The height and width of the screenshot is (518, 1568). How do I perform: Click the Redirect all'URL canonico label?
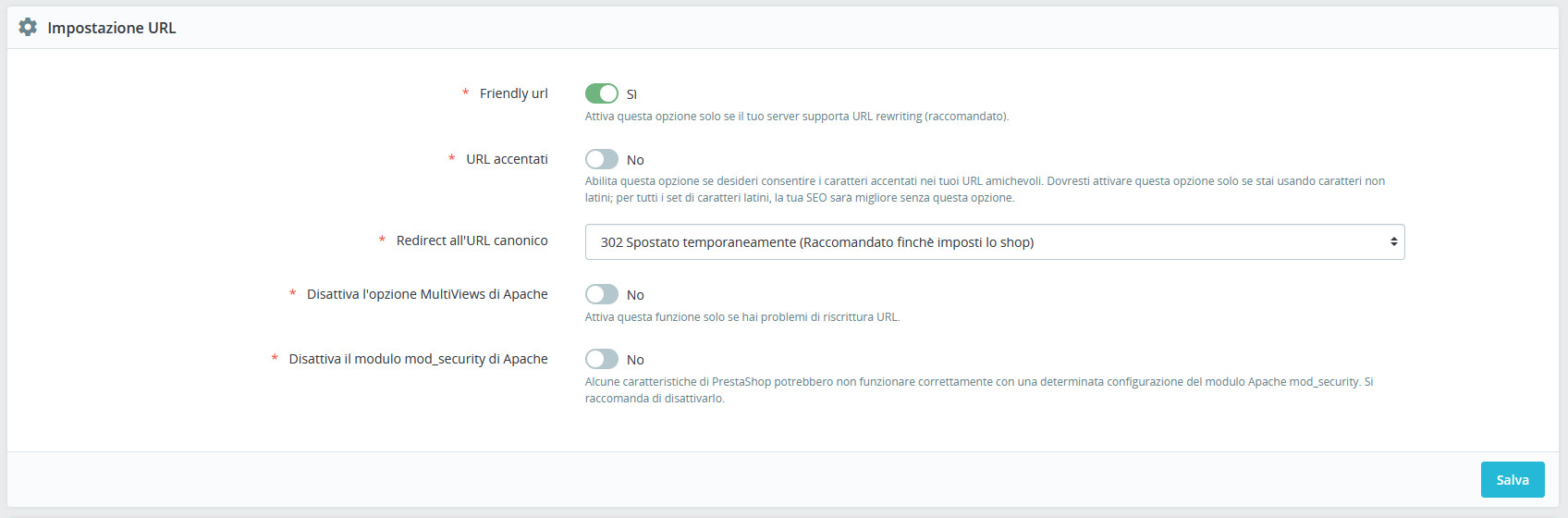472,240
